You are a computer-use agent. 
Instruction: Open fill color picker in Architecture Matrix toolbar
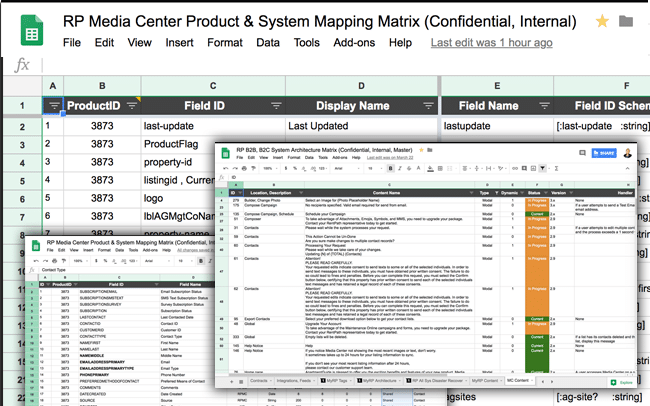[x=430, y=168]
